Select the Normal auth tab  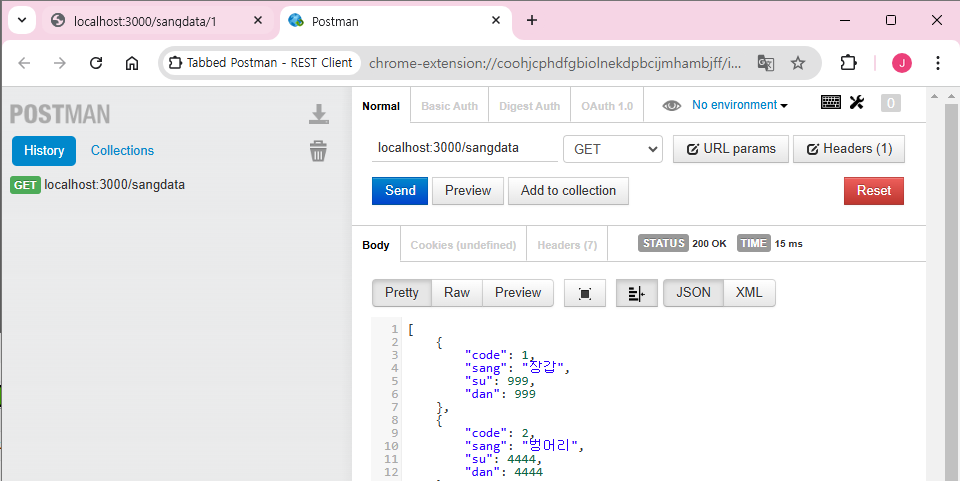(x=381, y=106)
